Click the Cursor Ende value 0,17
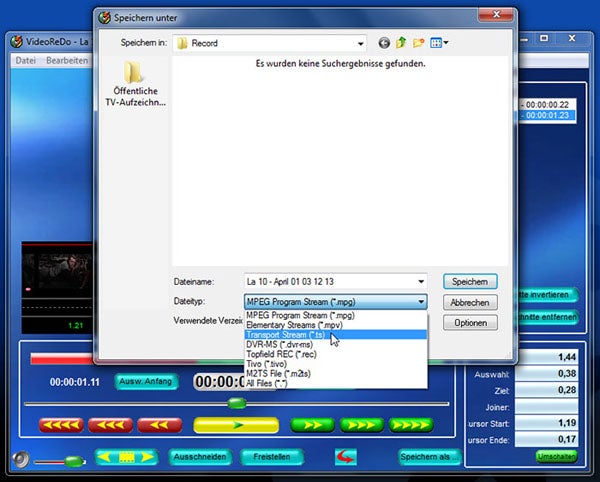This screenshot has height=482, width=600. 546,439
